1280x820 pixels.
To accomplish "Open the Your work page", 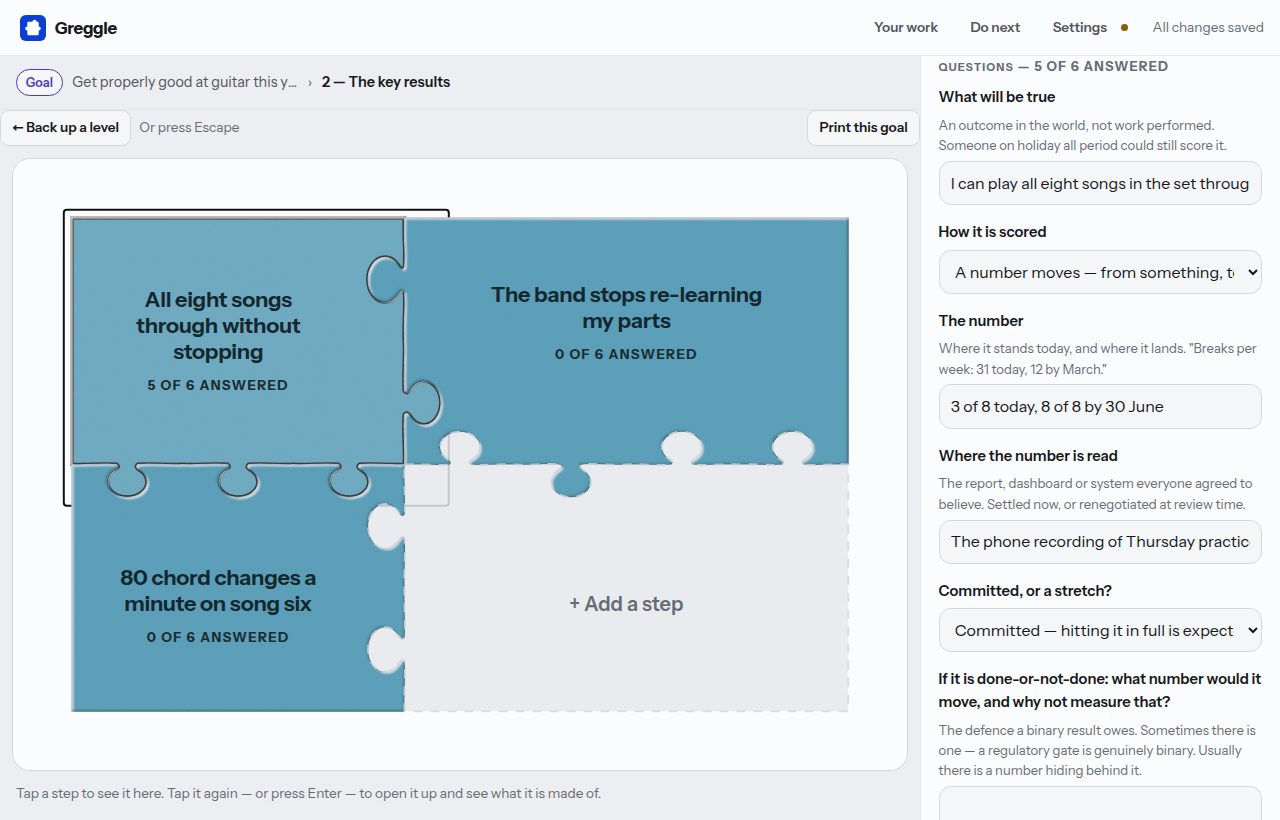I will pyautogui.click(x=906, y=28).
